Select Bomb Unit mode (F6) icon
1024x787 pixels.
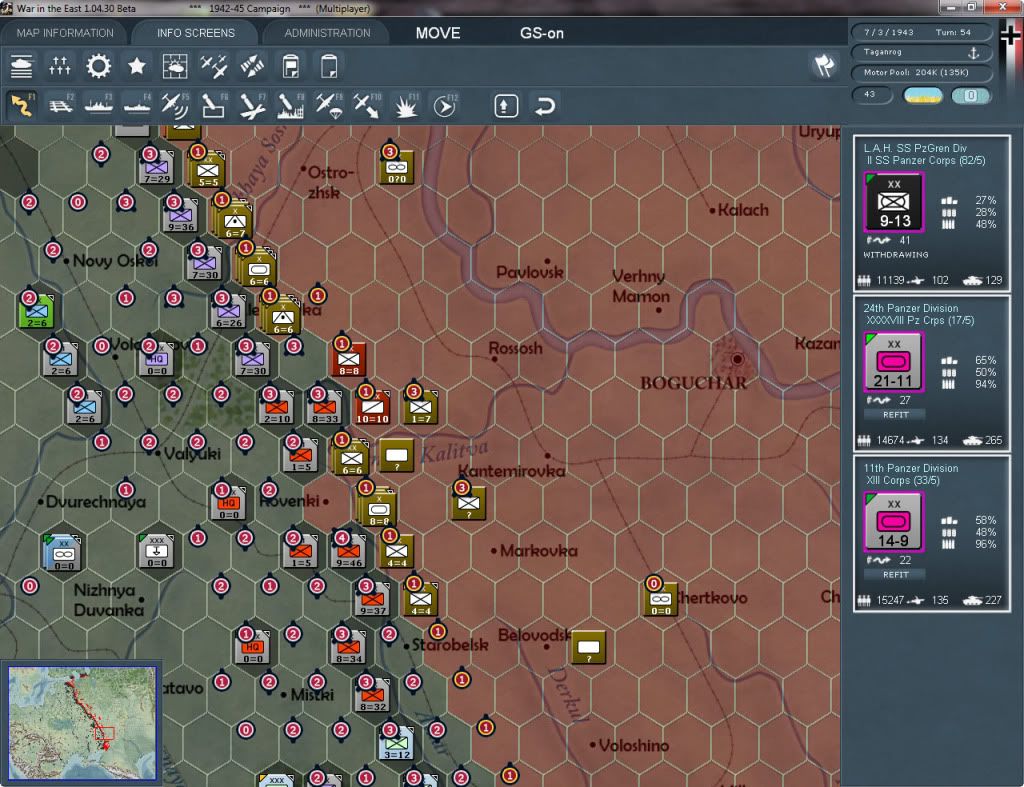pos(214,105)
